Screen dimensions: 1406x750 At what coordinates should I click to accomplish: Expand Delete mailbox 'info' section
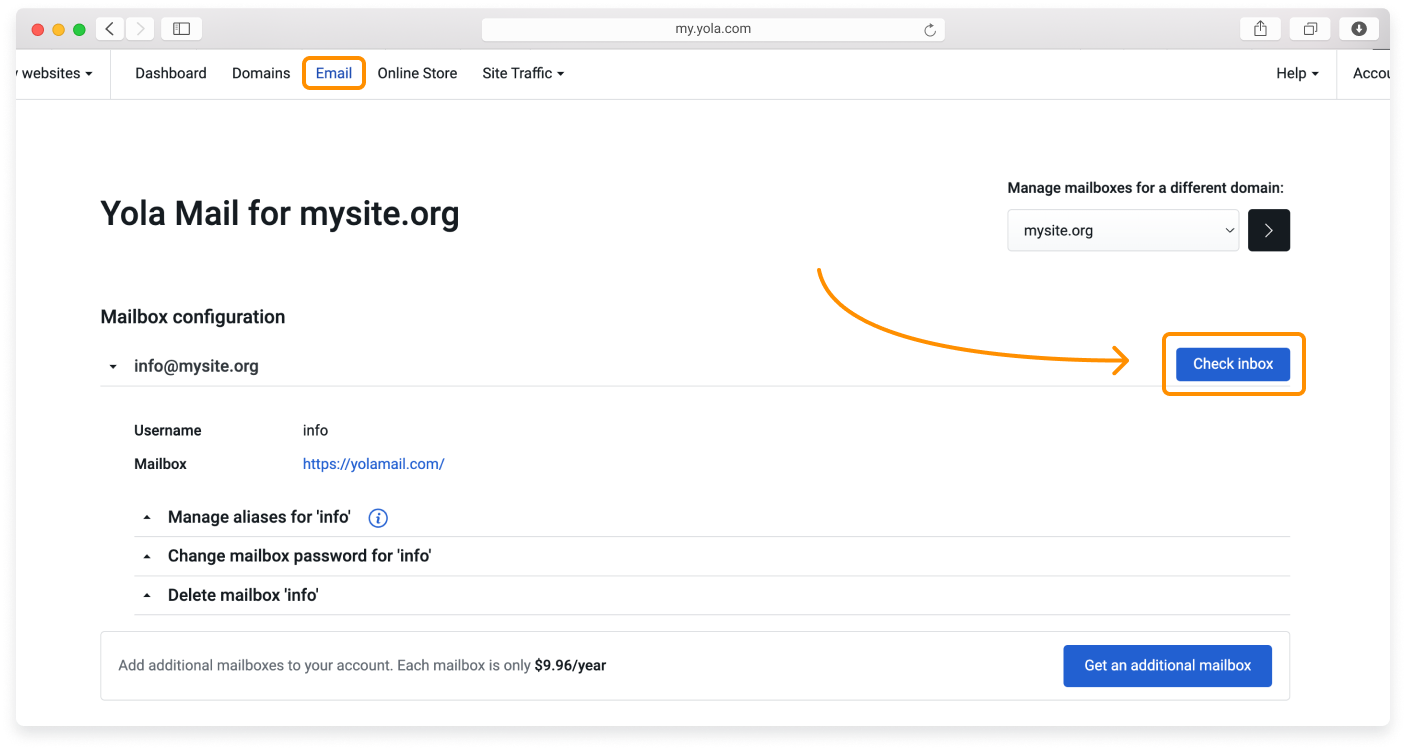coord(243,595)
